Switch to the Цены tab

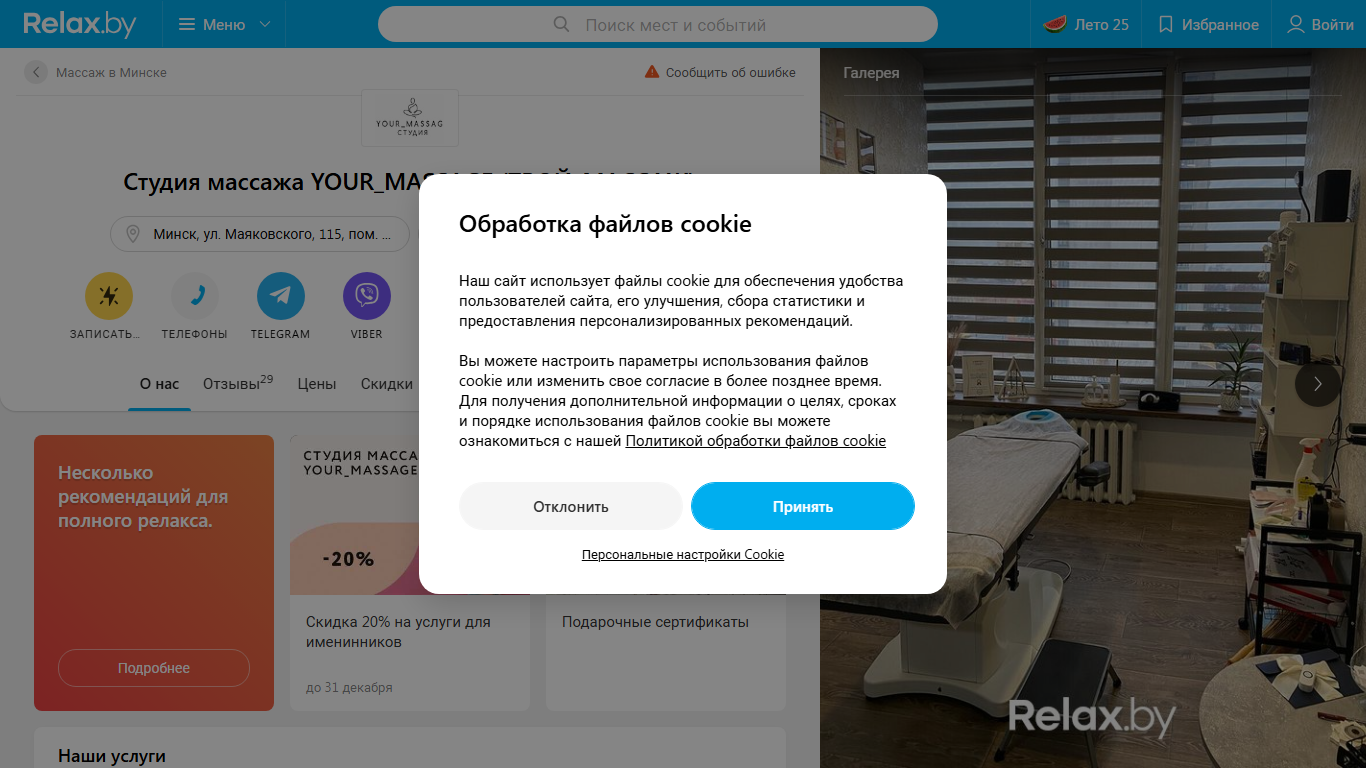[x=317, y=384]
